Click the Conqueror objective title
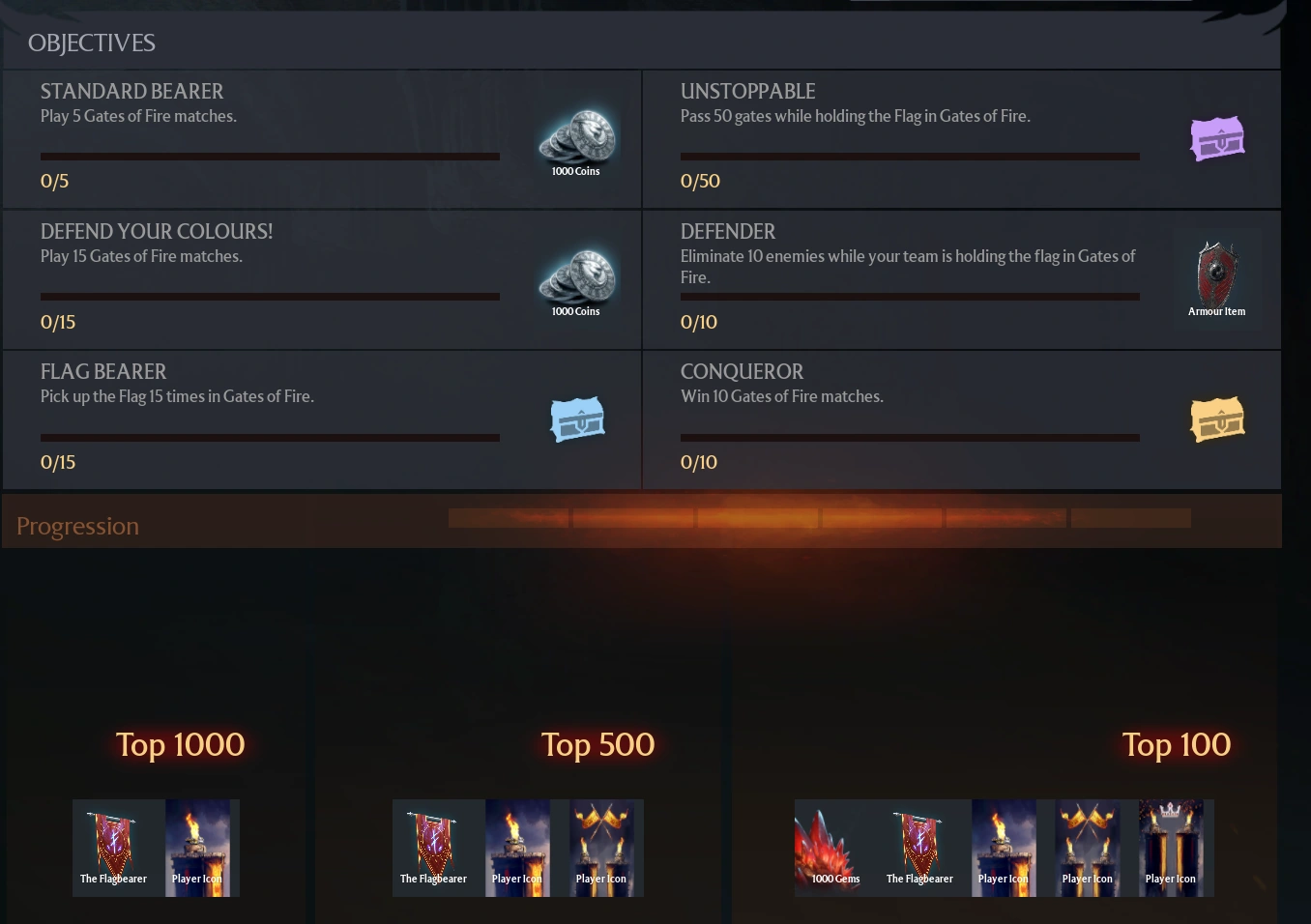The height and width of the screenshot is (924, 1311). tap(742, 371)
